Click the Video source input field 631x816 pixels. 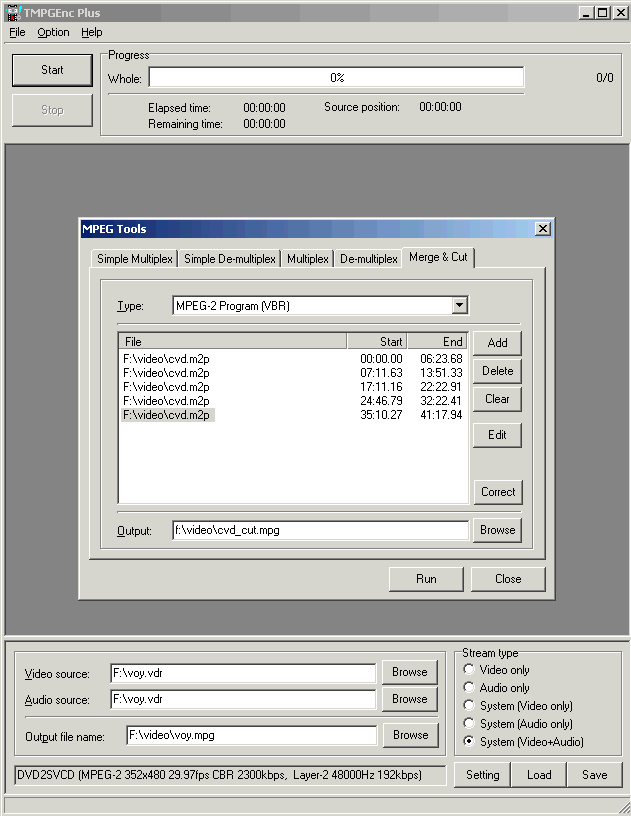[243, 673]
